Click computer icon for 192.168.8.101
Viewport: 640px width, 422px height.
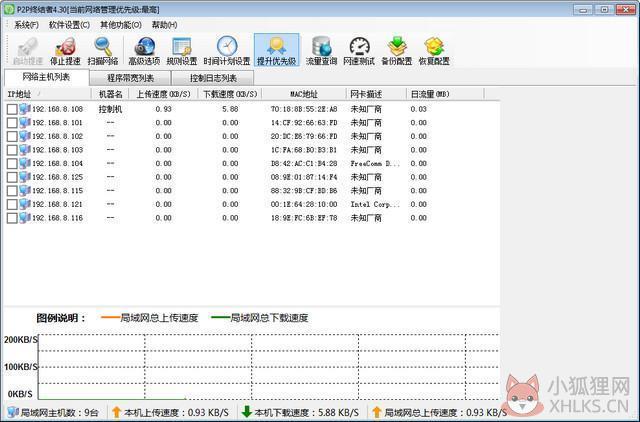coord(25,122)
